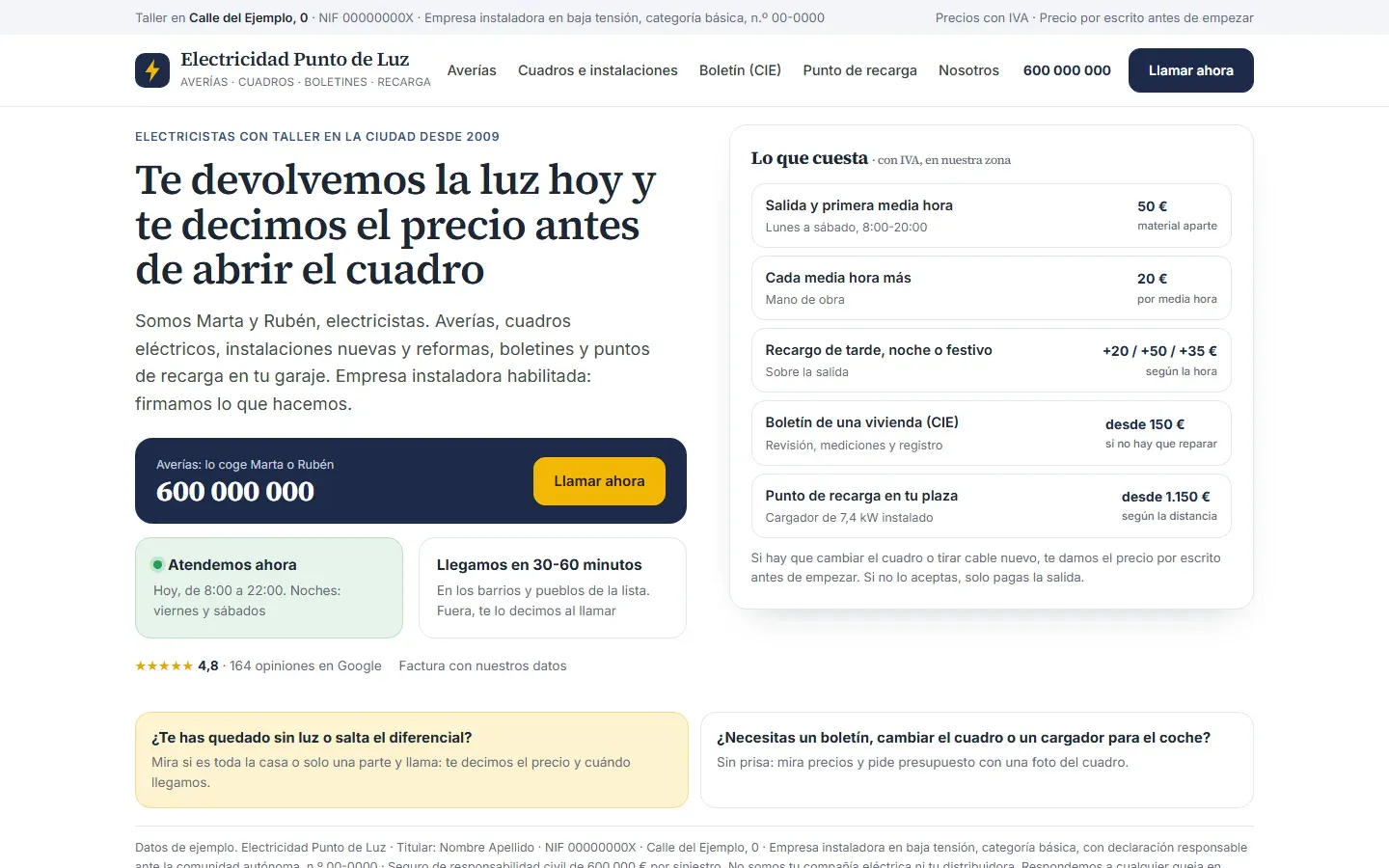Image resolution: width=1389 pixels, height=868 pixels.
Task: Click the +20 / +50 / +35 € surcharge value
Action: [1159, 351]
